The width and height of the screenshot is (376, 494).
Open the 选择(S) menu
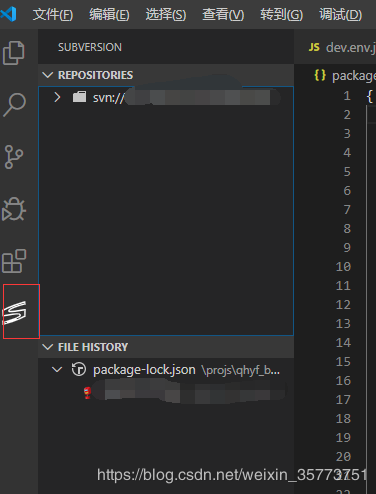coord(166,14)
